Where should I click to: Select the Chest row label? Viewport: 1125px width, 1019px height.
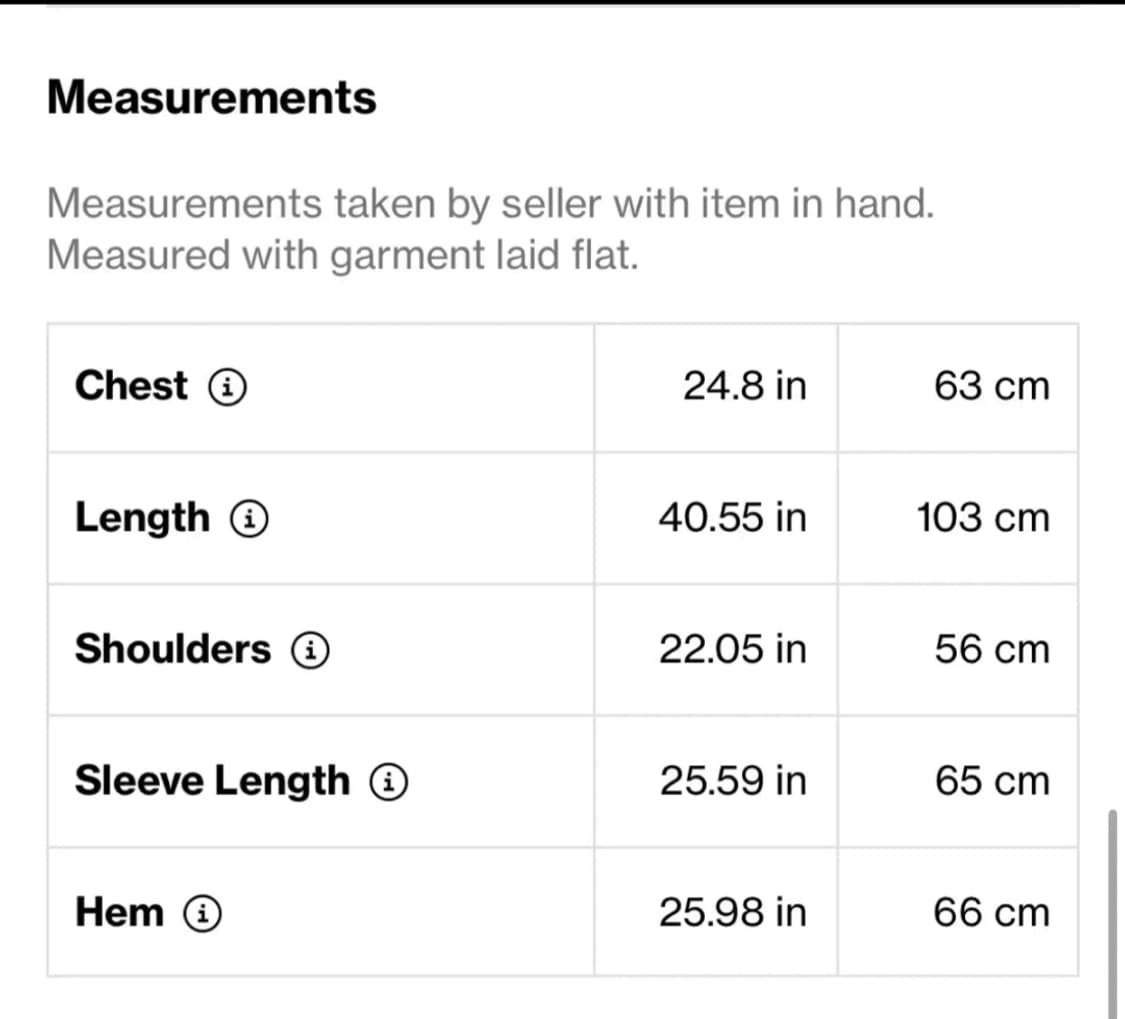click(x=131, y=385)
